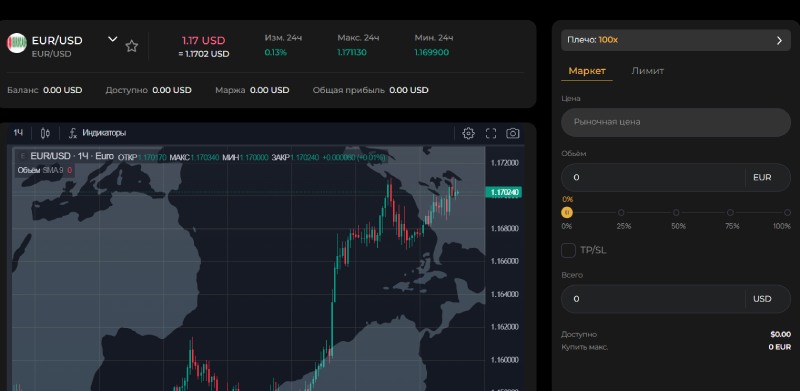Open chart settings gear icon

[x=468, y=133]
